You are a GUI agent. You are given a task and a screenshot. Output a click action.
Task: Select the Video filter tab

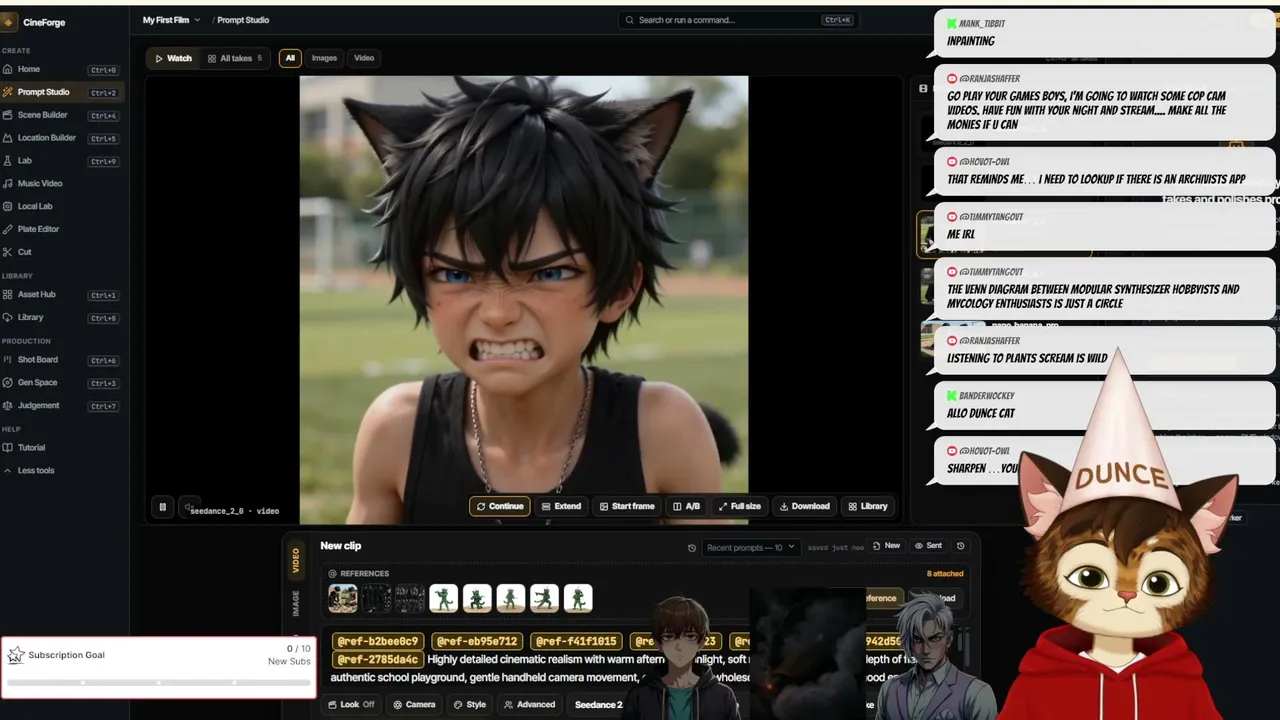point(364,58)
